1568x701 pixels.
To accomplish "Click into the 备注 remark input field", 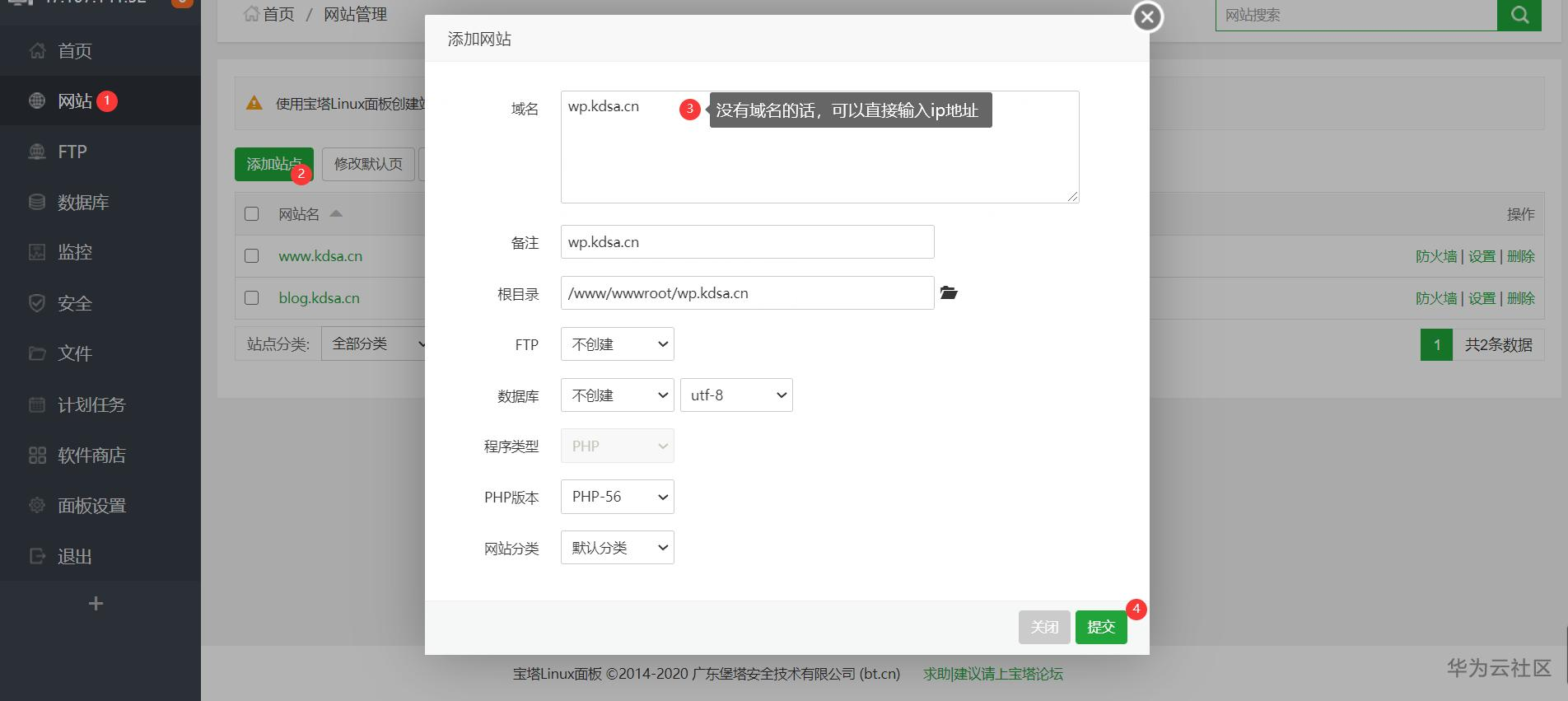I will pos(748,242).
